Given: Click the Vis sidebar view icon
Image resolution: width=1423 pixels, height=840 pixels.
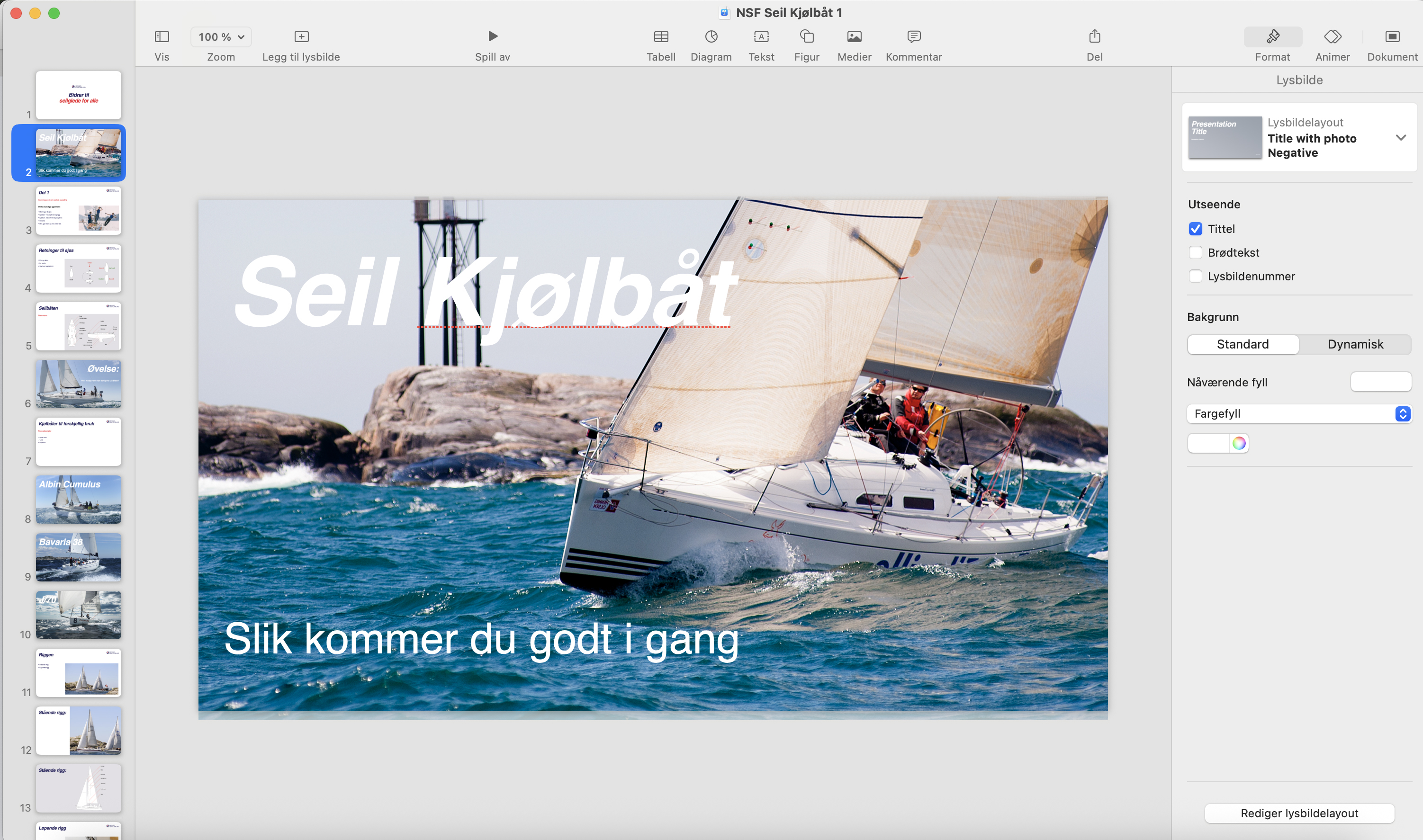Looking at the screenshot, I should coord(162,37).
